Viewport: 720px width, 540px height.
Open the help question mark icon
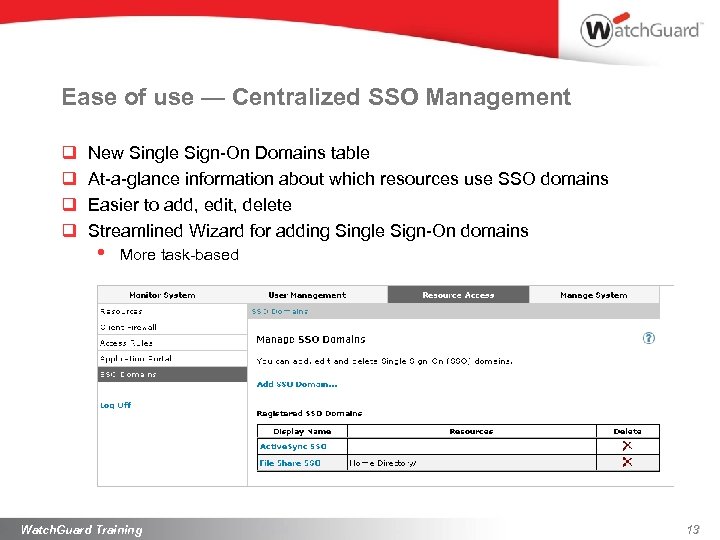point(648,338)
